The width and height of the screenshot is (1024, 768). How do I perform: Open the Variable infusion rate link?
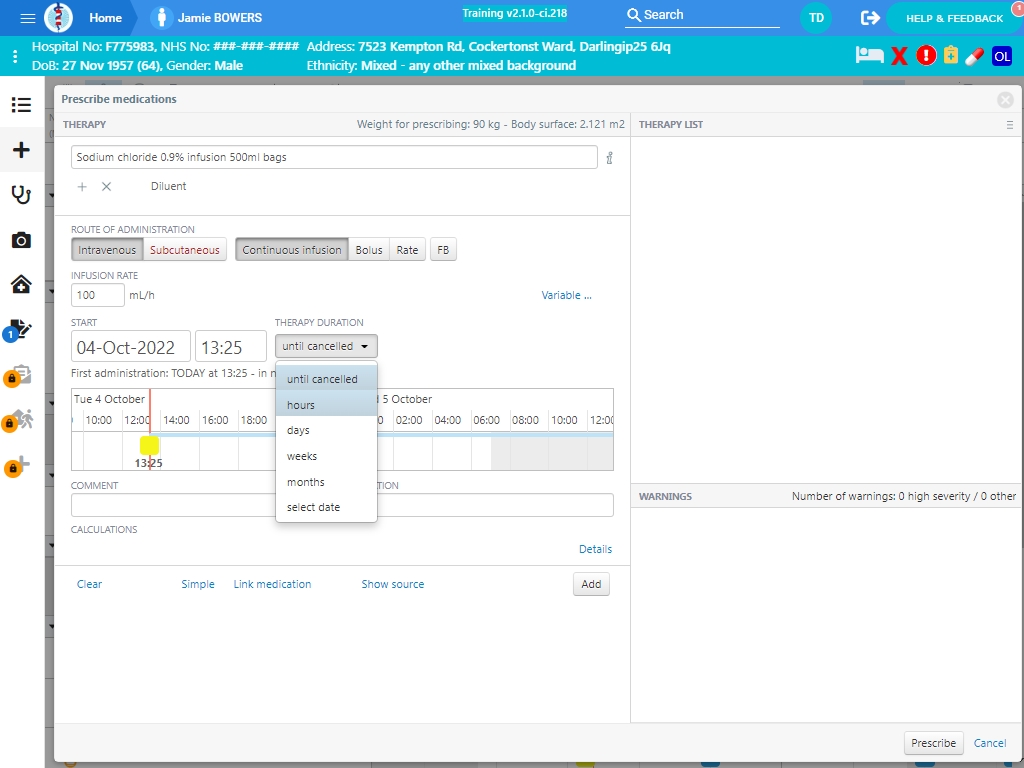tap(566, 295)
